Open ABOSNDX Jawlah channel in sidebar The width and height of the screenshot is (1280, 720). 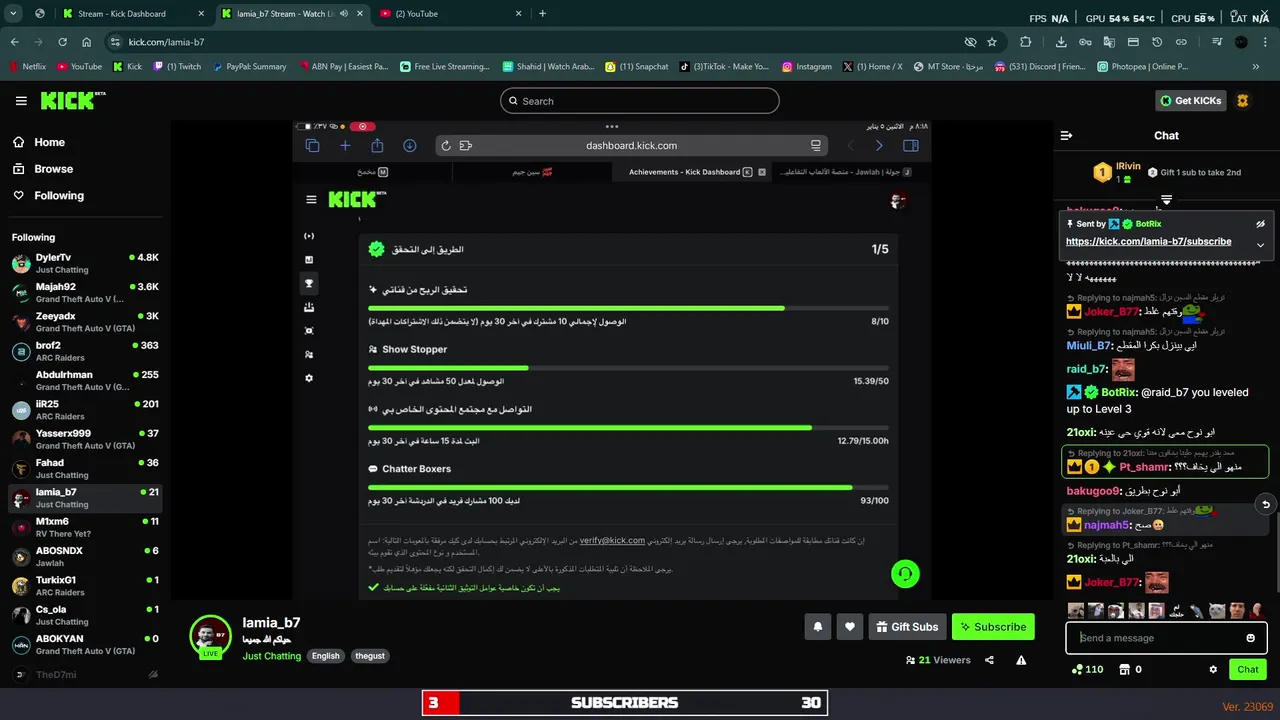pyautogui.click(x=85, y=556)
